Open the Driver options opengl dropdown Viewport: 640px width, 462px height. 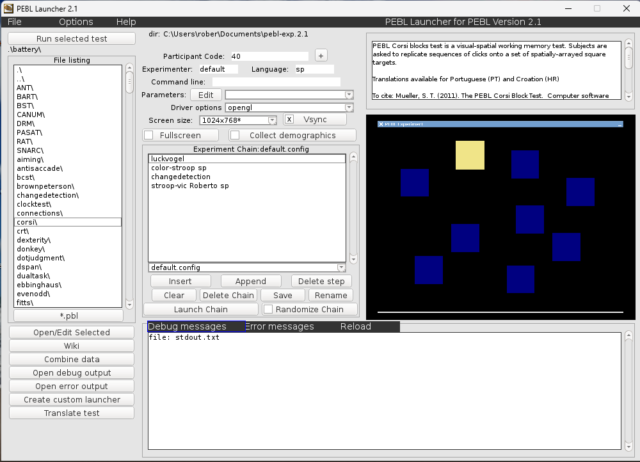pos(349,107)
